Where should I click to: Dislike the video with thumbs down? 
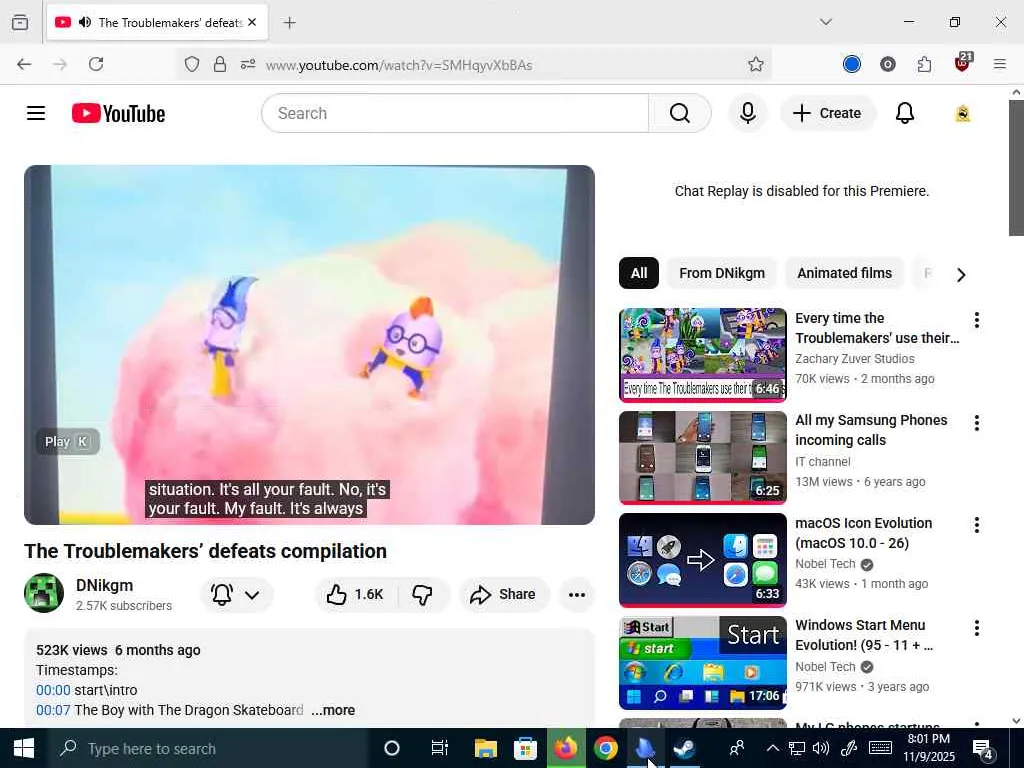point(423,594)
